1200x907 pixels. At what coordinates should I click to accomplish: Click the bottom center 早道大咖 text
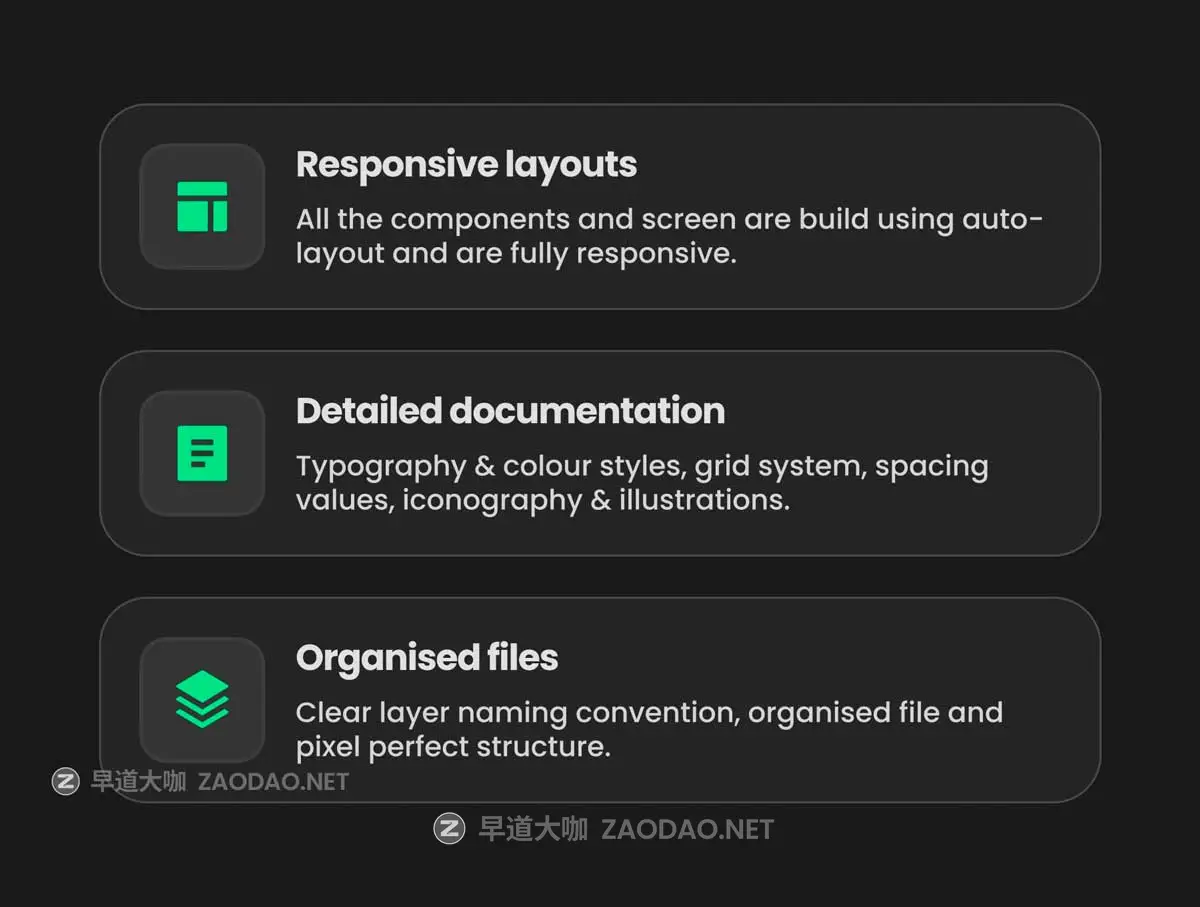(533, 829)
